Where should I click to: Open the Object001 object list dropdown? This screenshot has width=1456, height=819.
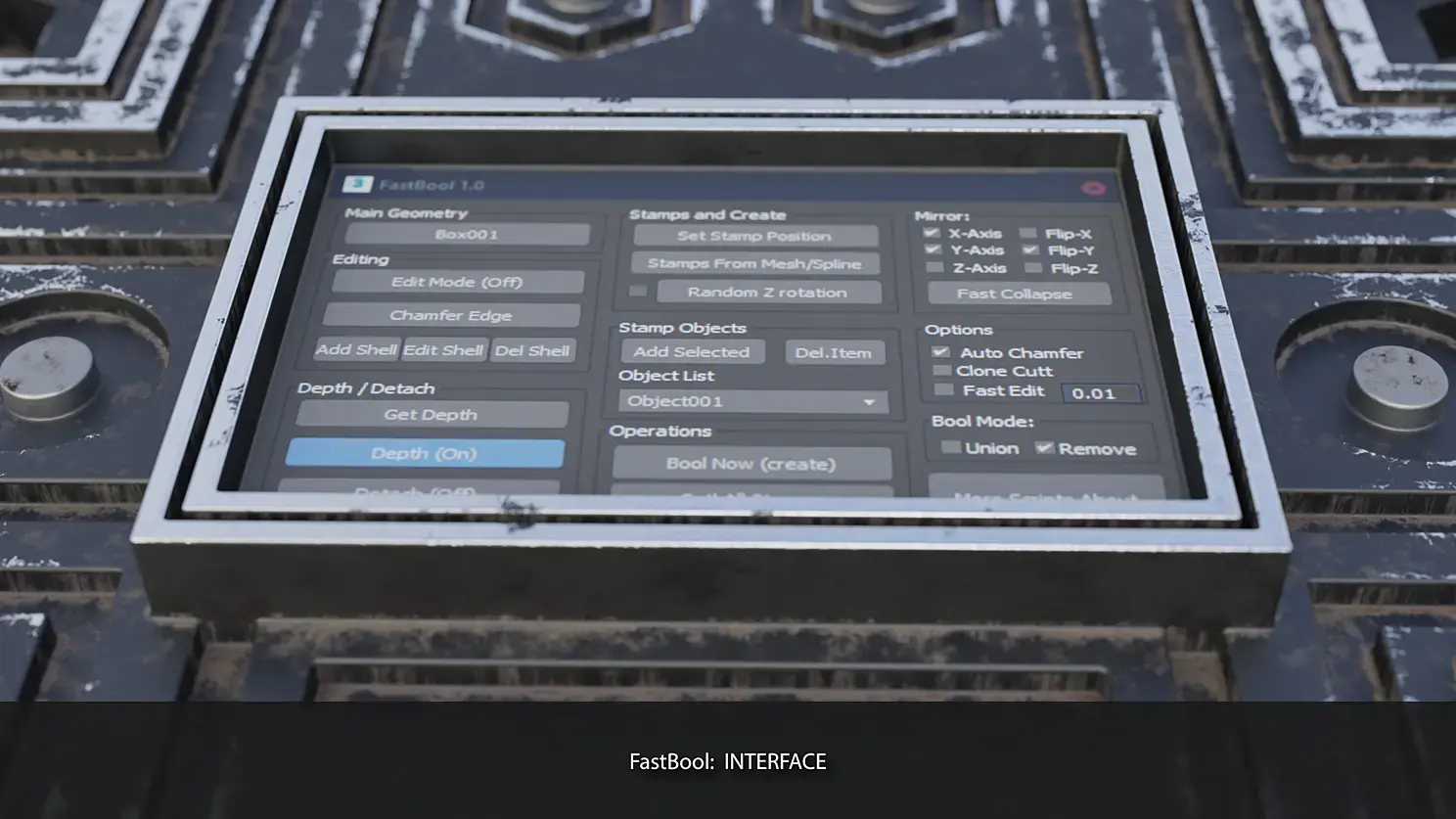click(x=753, y=401)
